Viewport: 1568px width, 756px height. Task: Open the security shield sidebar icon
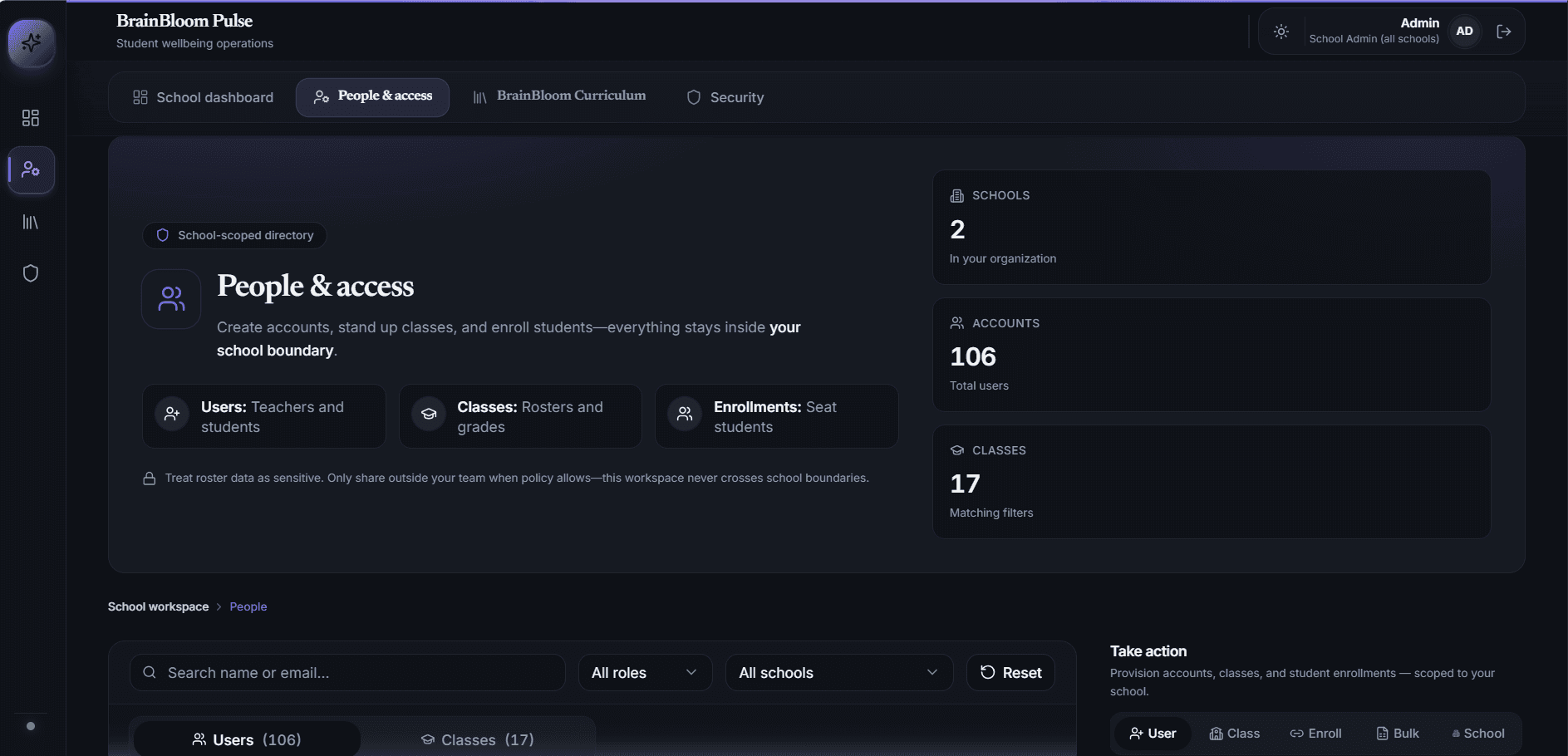31,273
